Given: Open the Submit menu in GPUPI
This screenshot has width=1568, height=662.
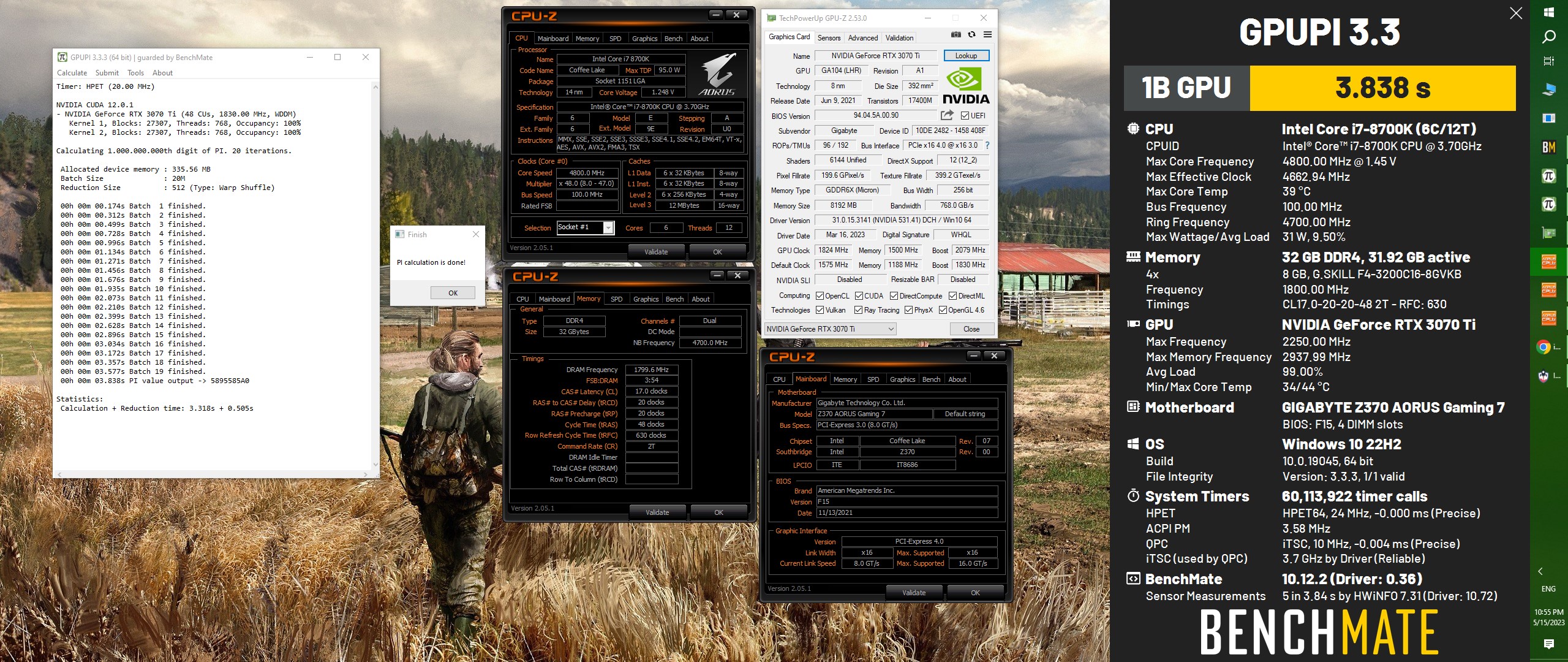Looking at the screenshot, I should tap(107, 72).
